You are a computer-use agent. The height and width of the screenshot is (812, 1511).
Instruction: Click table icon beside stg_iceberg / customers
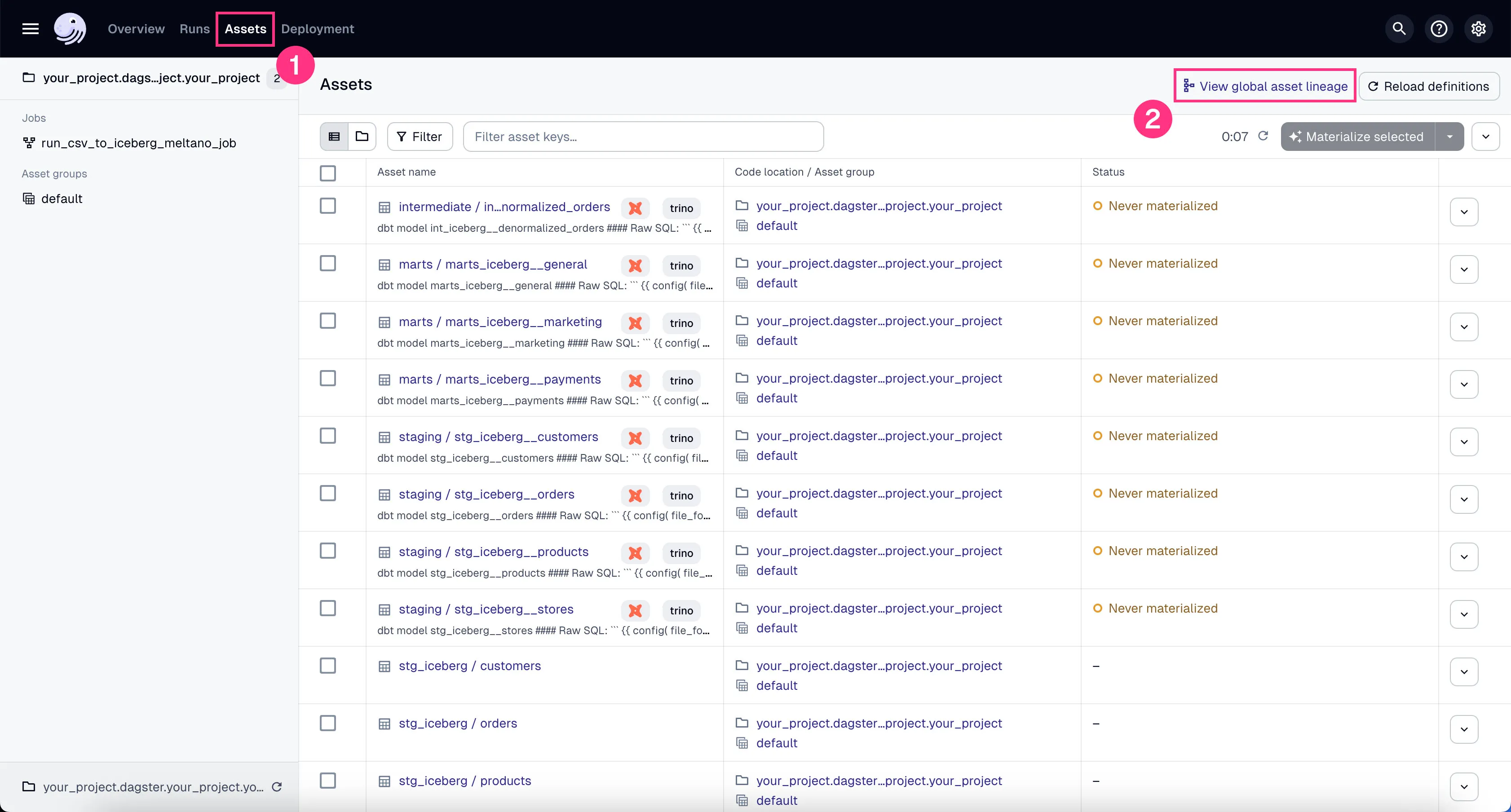(384, 666)
